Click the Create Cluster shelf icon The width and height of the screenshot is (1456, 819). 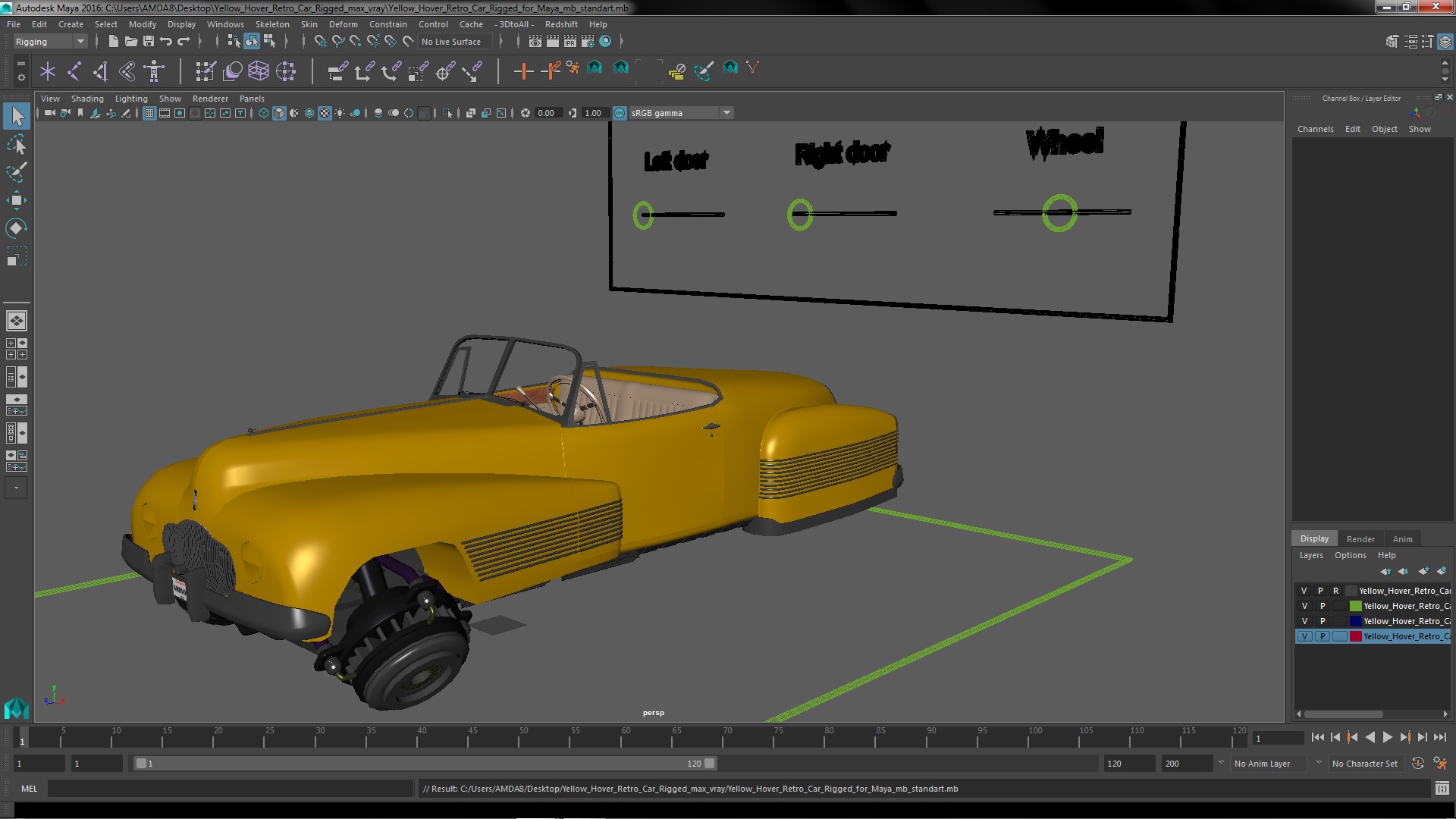(x=286, y=72)
